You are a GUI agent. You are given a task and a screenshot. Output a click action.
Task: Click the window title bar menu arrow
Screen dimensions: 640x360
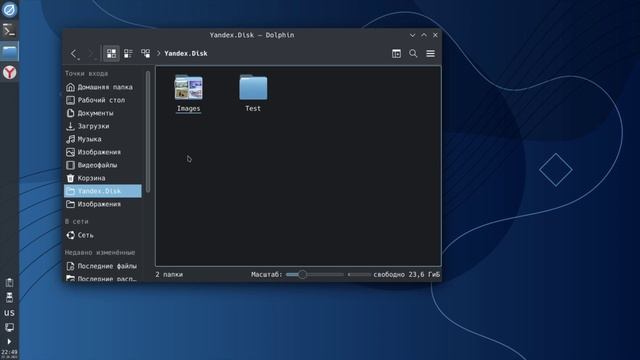[412, 35]
